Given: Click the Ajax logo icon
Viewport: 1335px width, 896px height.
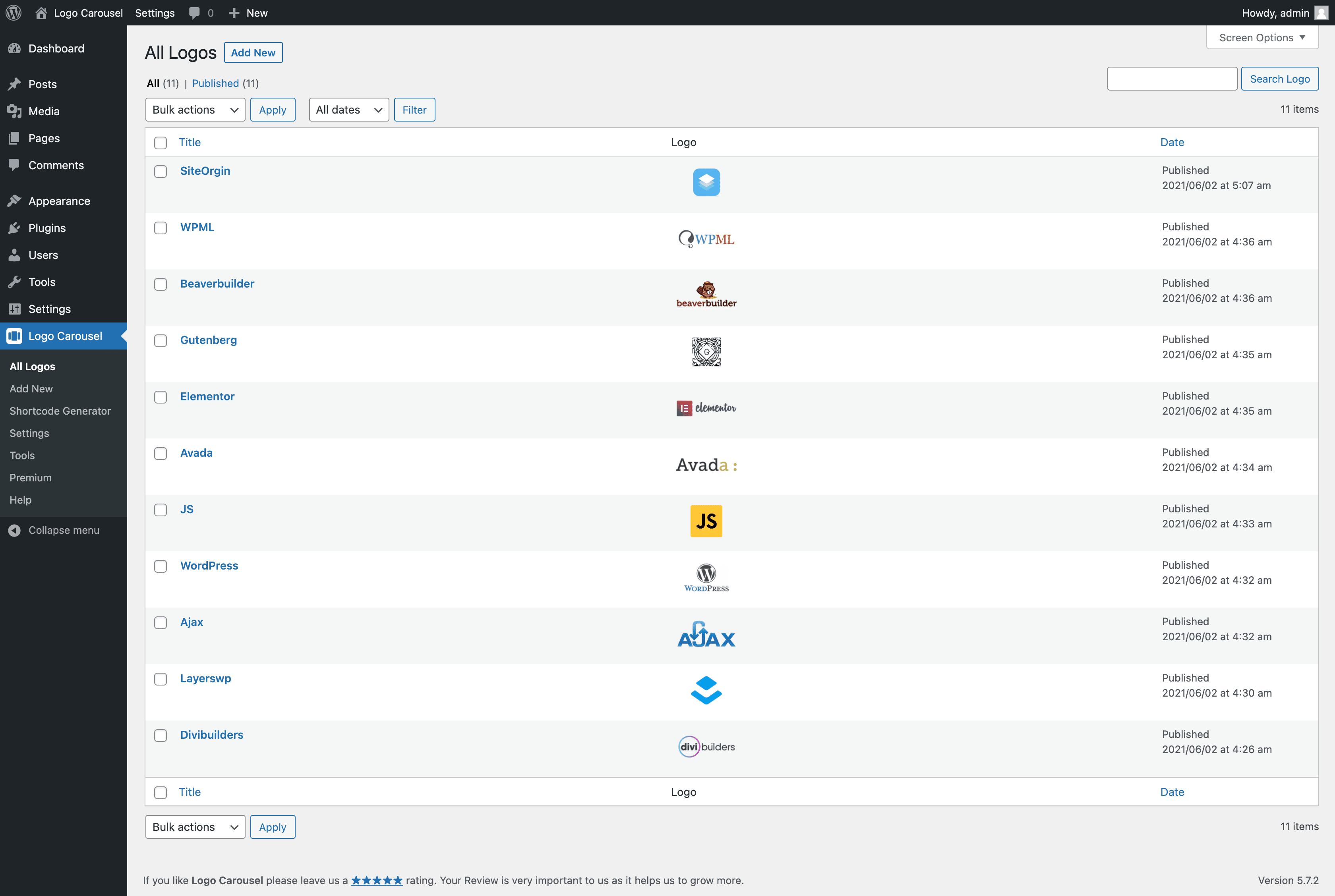Looking at the screenshot, I should pyautogui.click(x=707, y=633).
